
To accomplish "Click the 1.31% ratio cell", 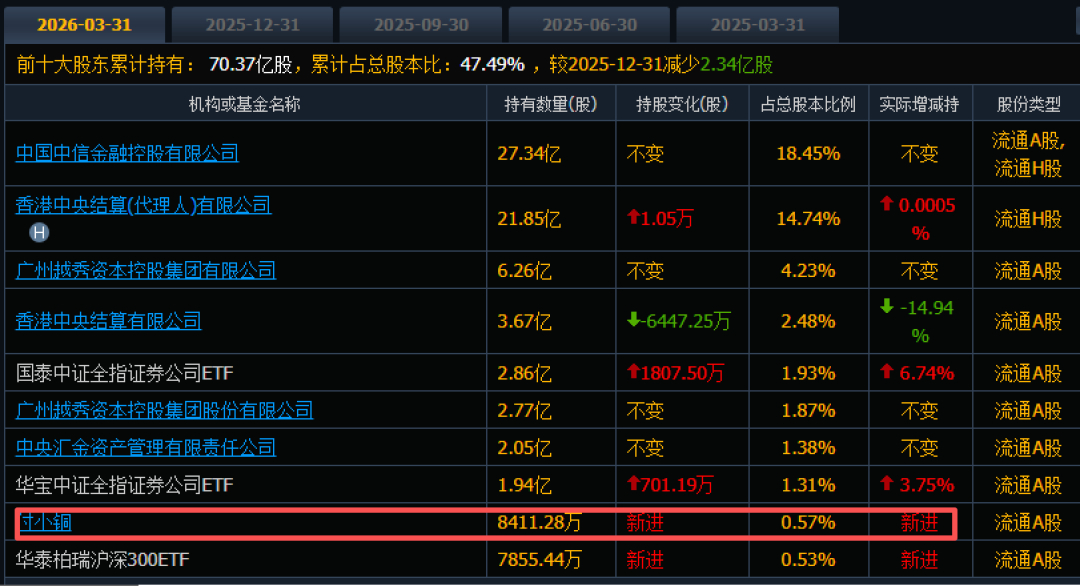I will (x=808, y=485).
